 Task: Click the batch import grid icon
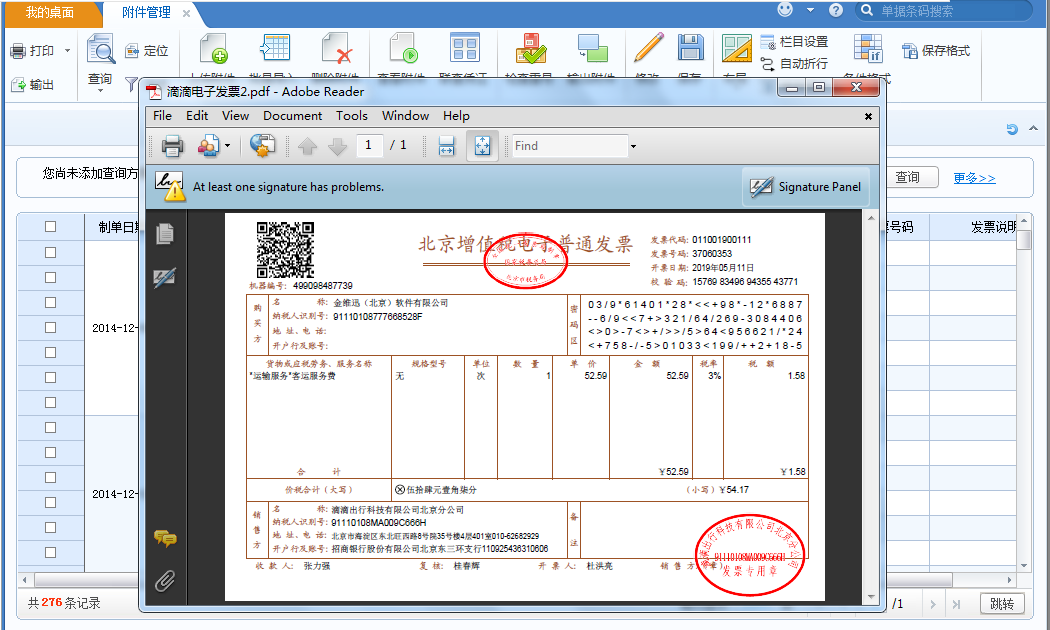275,48
